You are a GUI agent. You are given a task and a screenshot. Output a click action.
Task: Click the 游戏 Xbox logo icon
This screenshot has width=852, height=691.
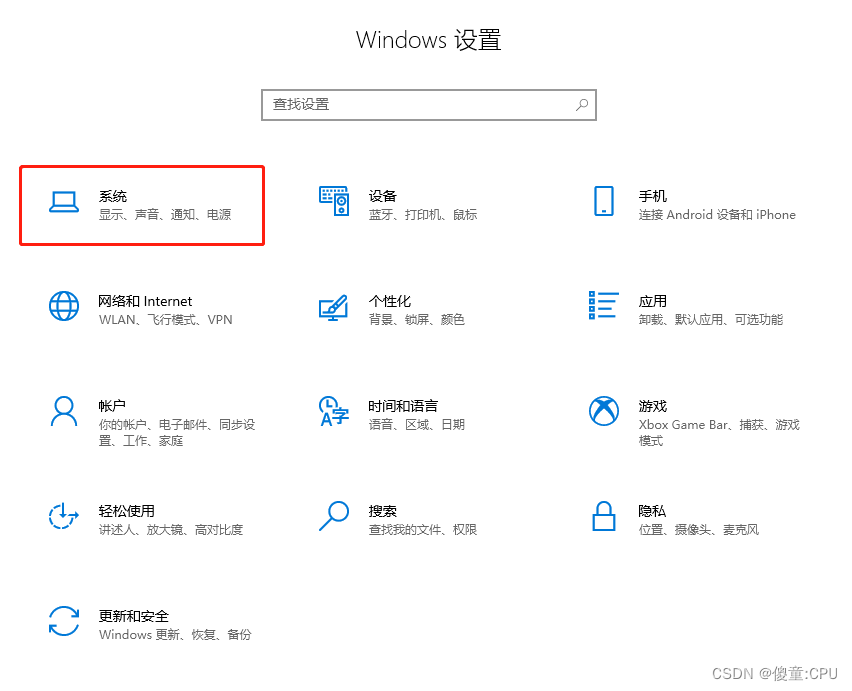click(x=604, y=411)
